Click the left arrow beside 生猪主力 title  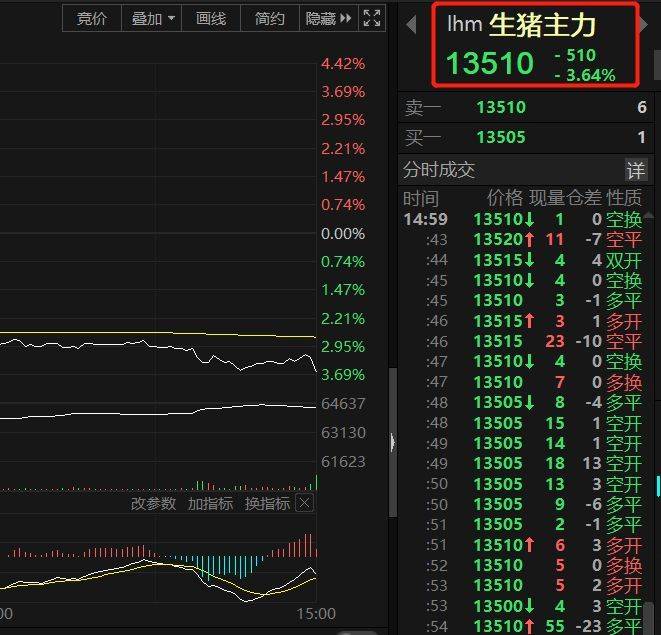[411, 25]
